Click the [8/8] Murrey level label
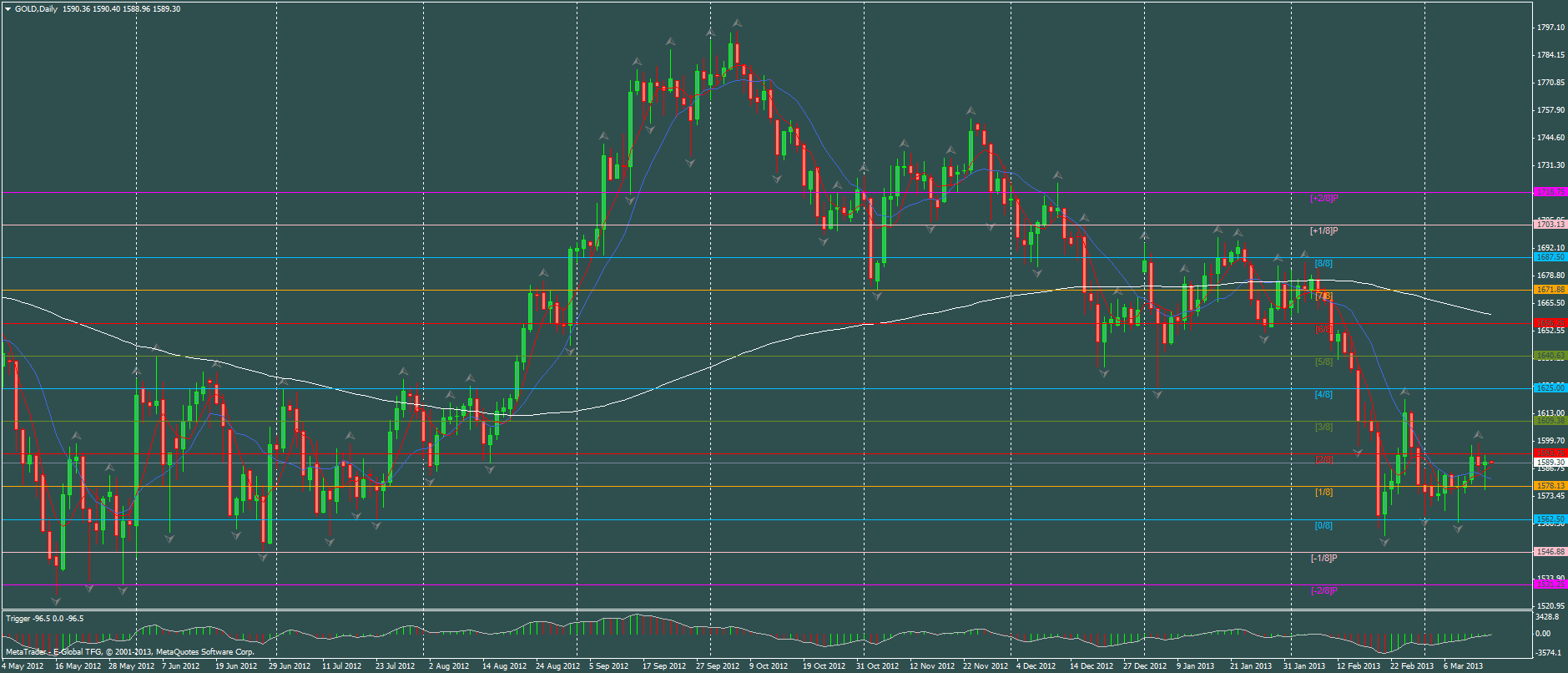1568x673 pixels. click(x=1323, y=264)
